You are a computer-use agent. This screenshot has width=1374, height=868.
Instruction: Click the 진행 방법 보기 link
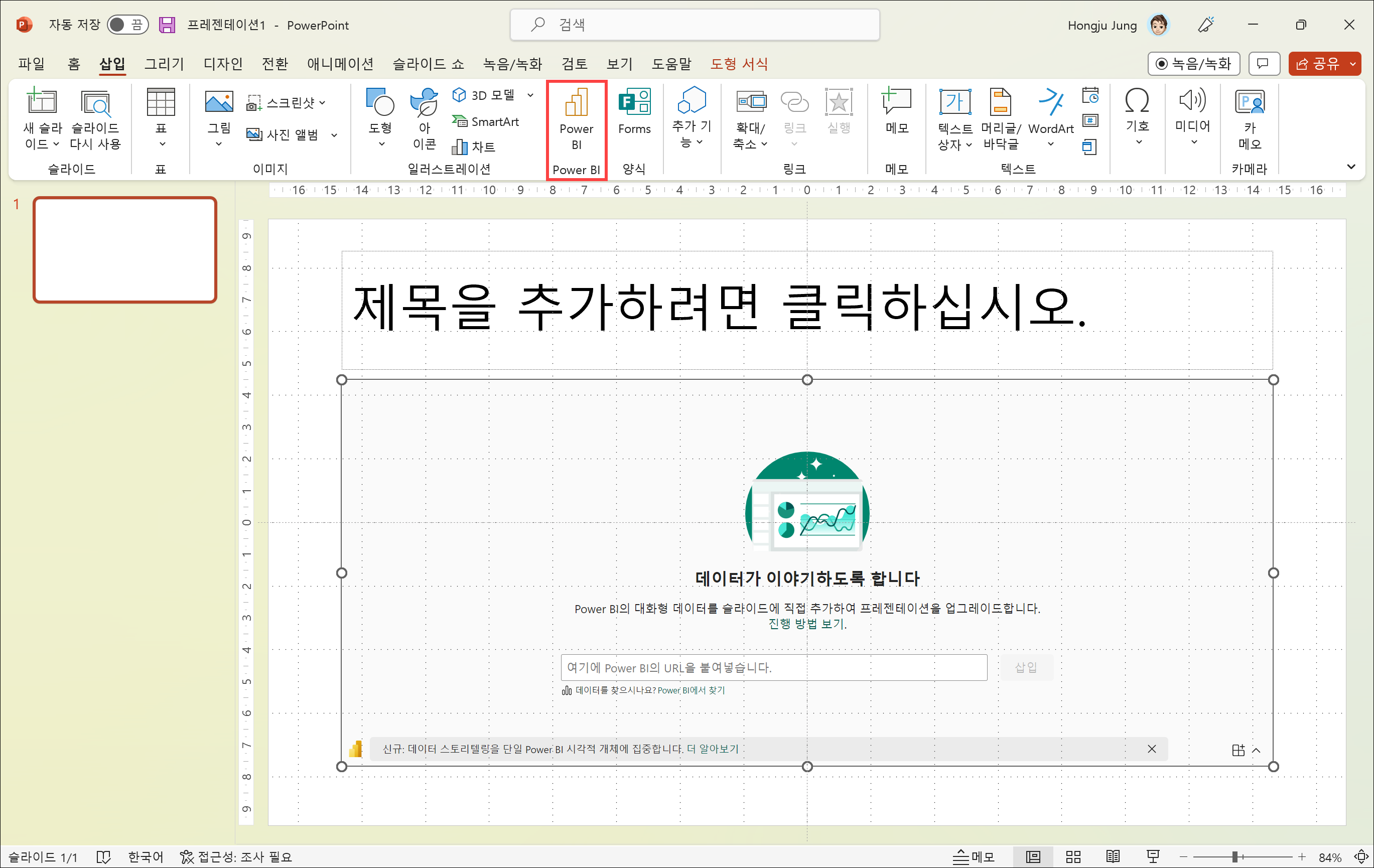[807, 624]
